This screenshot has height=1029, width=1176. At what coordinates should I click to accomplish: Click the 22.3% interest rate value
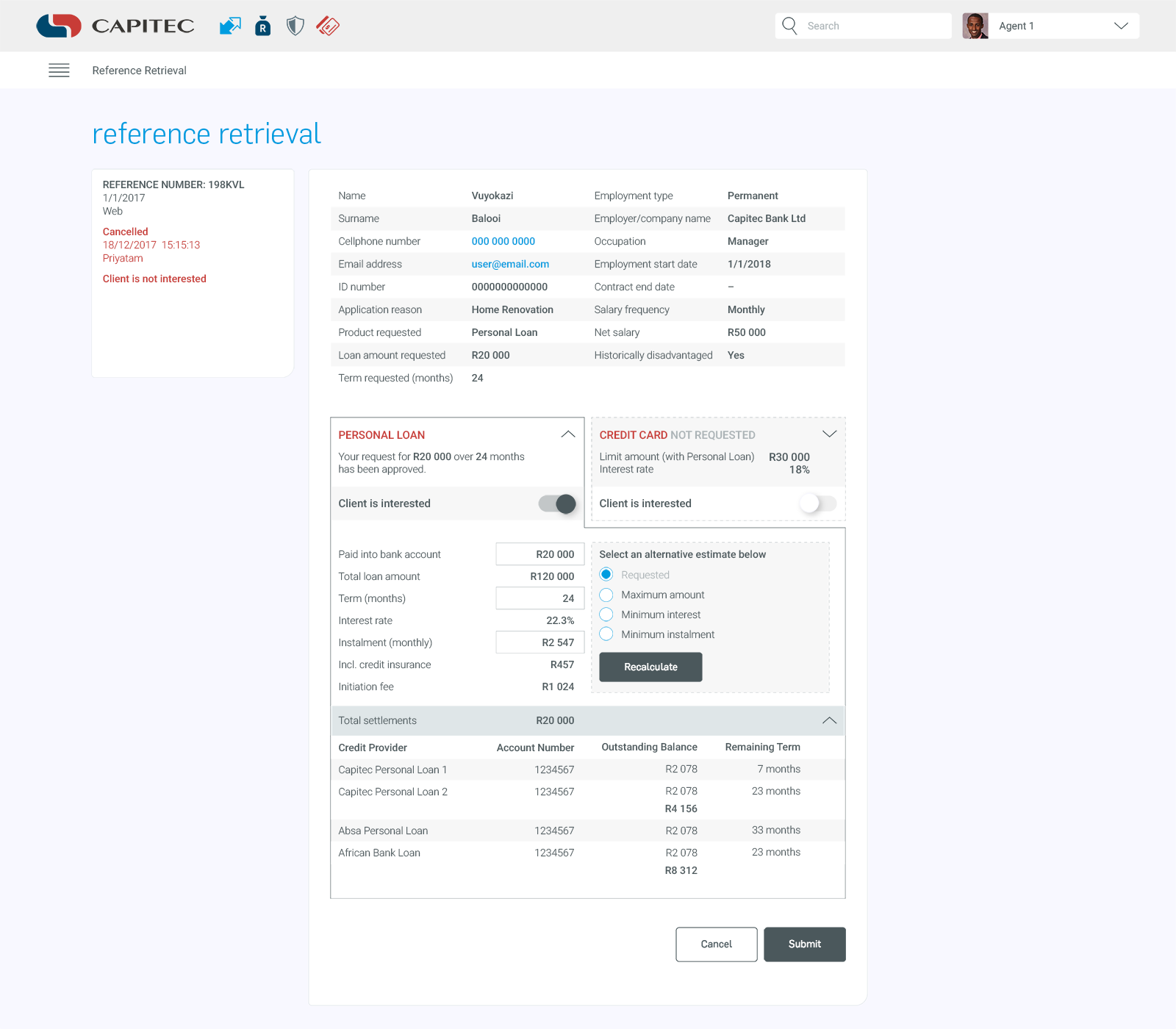pos(560,620)
